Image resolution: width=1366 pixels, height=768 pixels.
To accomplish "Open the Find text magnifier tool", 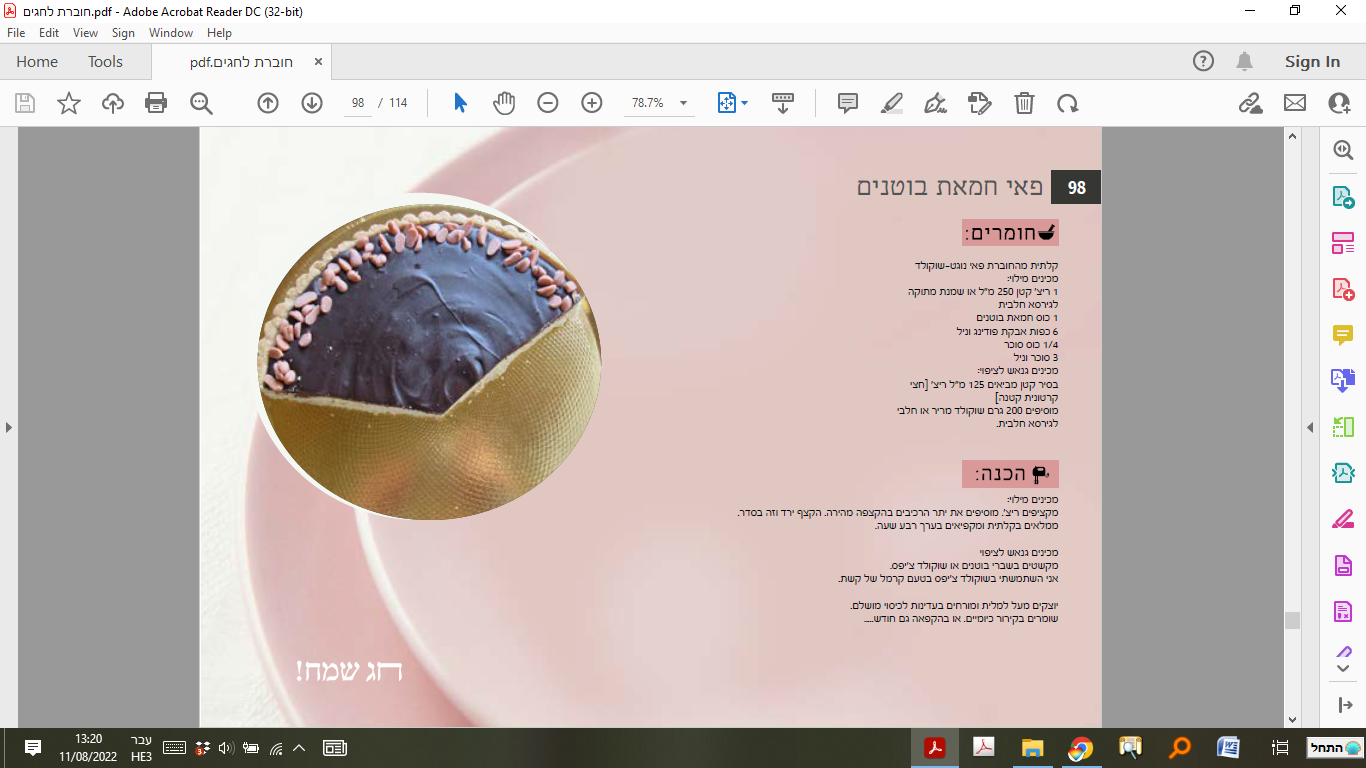I will [201, 103].
